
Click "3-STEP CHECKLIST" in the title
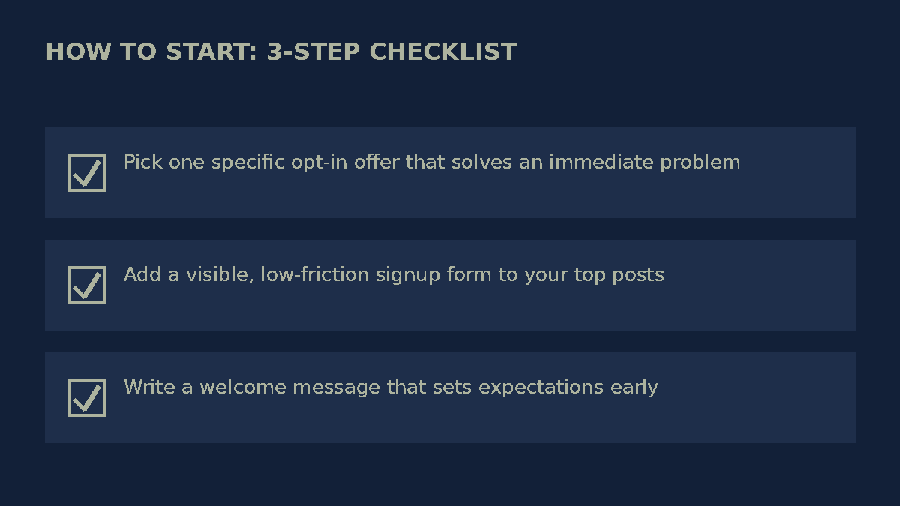click(392, 52)
